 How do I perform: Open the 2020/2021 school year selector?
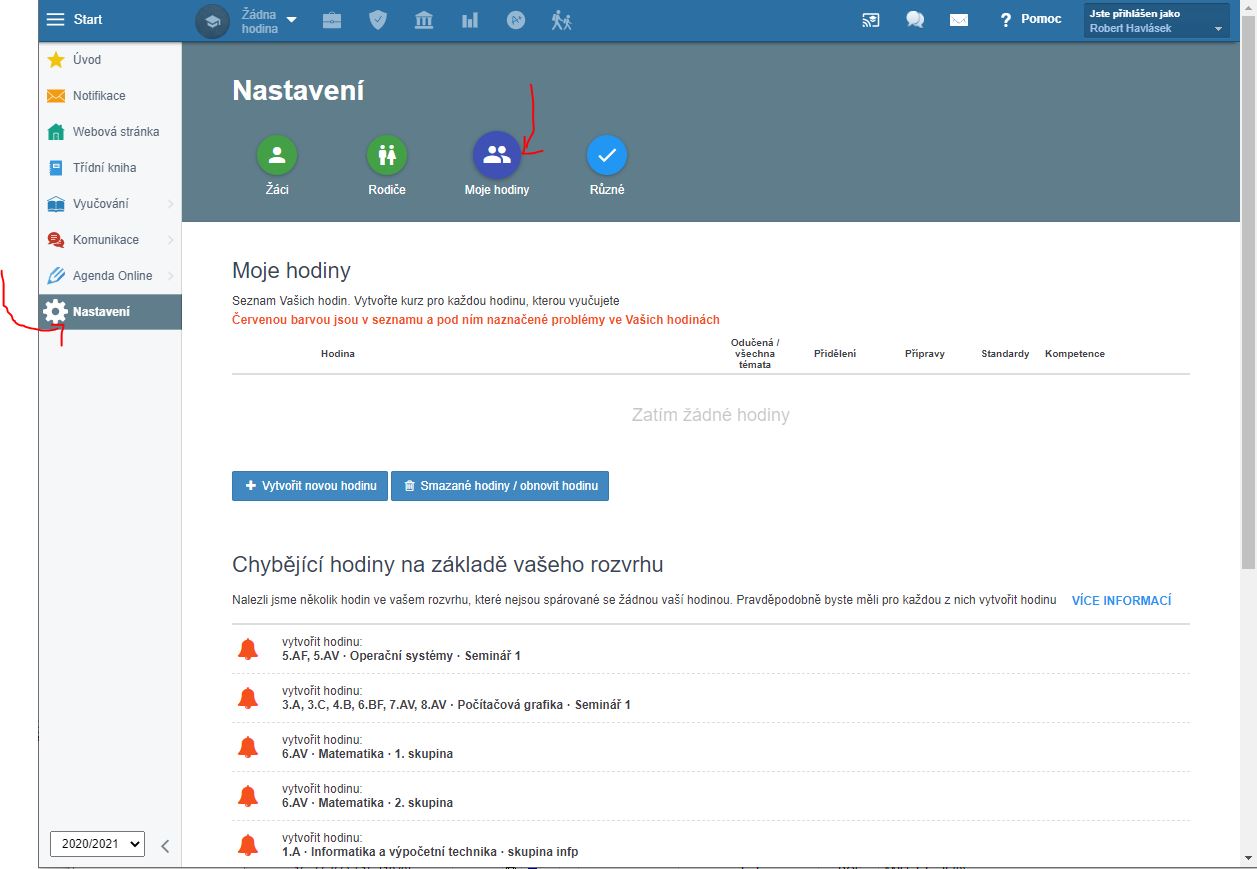(x=97, y=844)
